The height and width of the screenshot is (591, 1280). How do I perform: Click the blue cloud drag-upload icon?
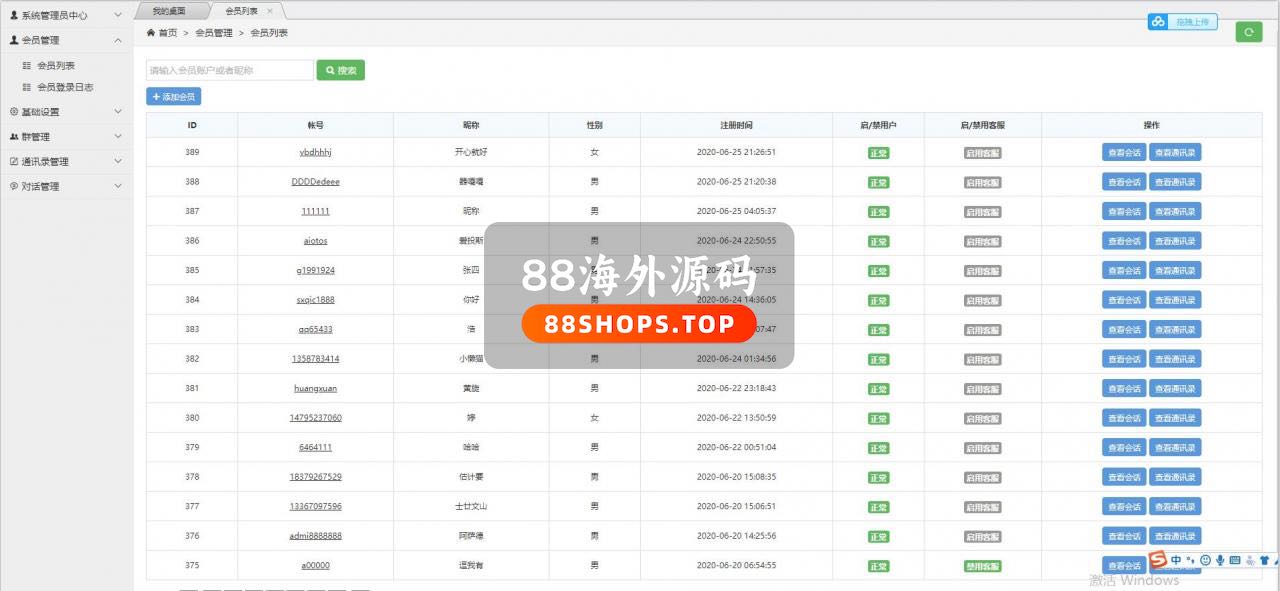(1158, 22)
